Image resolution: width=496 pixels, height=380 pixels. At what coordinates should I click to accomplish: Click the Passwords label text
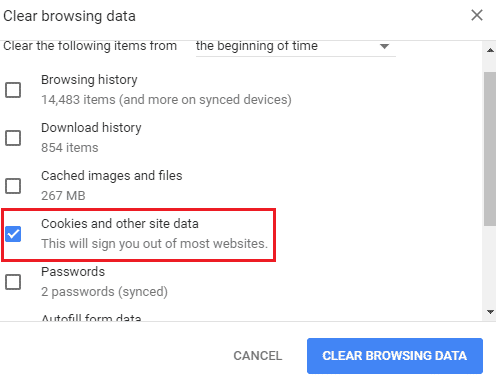73,272
